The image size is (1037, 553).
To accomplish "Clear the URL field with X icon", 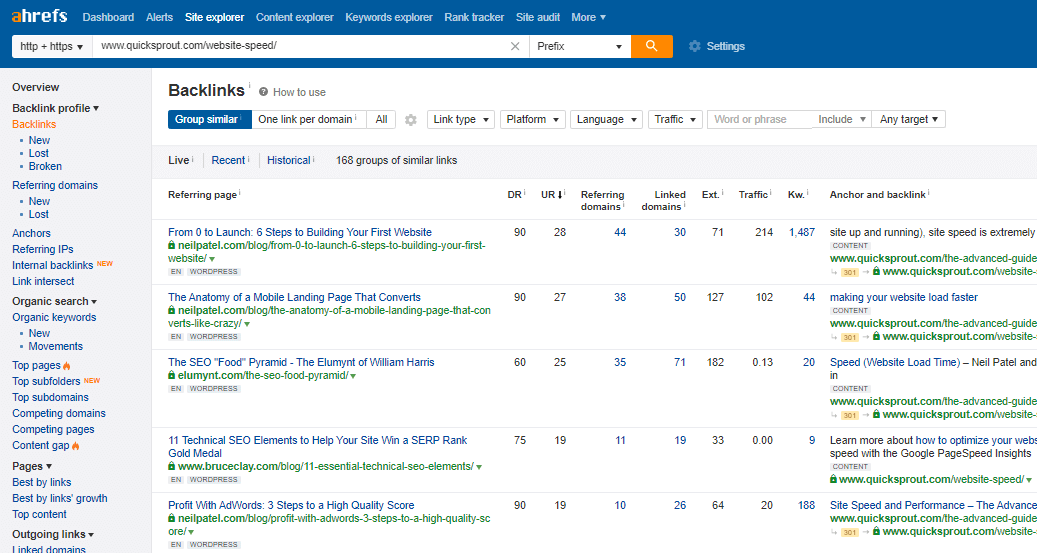I will click(515, 46).
